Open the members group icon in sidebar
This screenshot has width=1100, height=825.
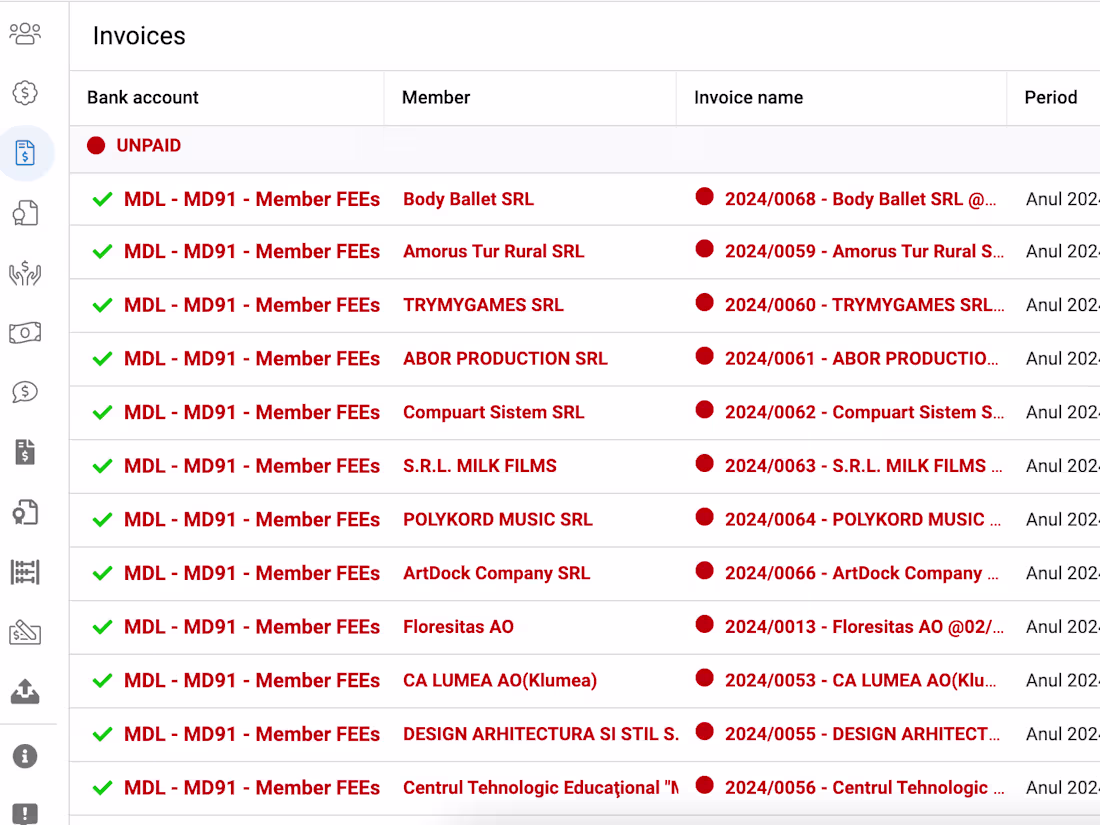point(25,34)
